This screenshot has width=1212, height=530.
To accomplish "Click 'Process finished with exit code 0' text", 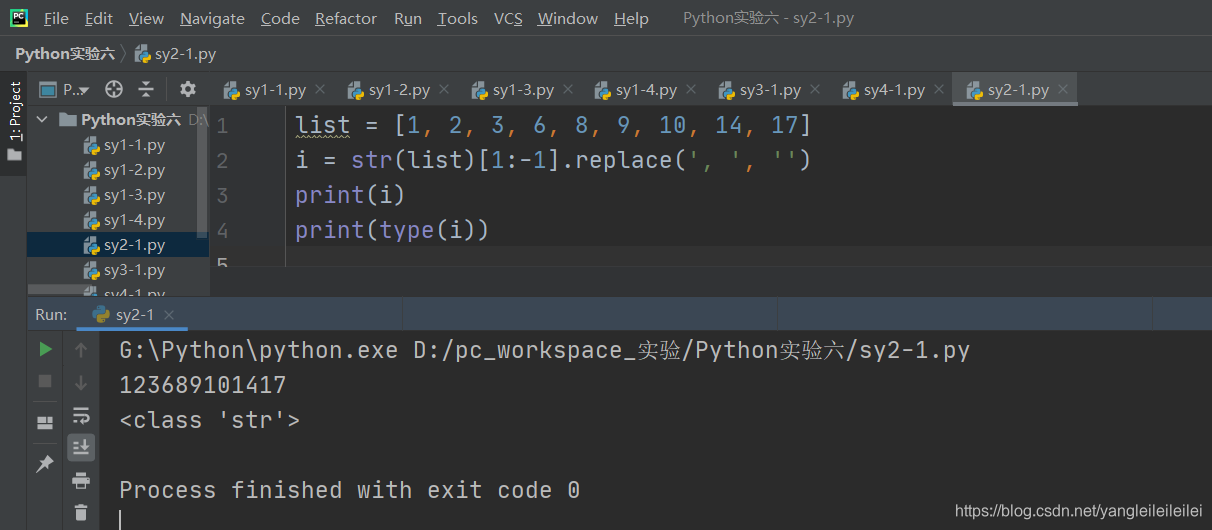I will (350, 490).
